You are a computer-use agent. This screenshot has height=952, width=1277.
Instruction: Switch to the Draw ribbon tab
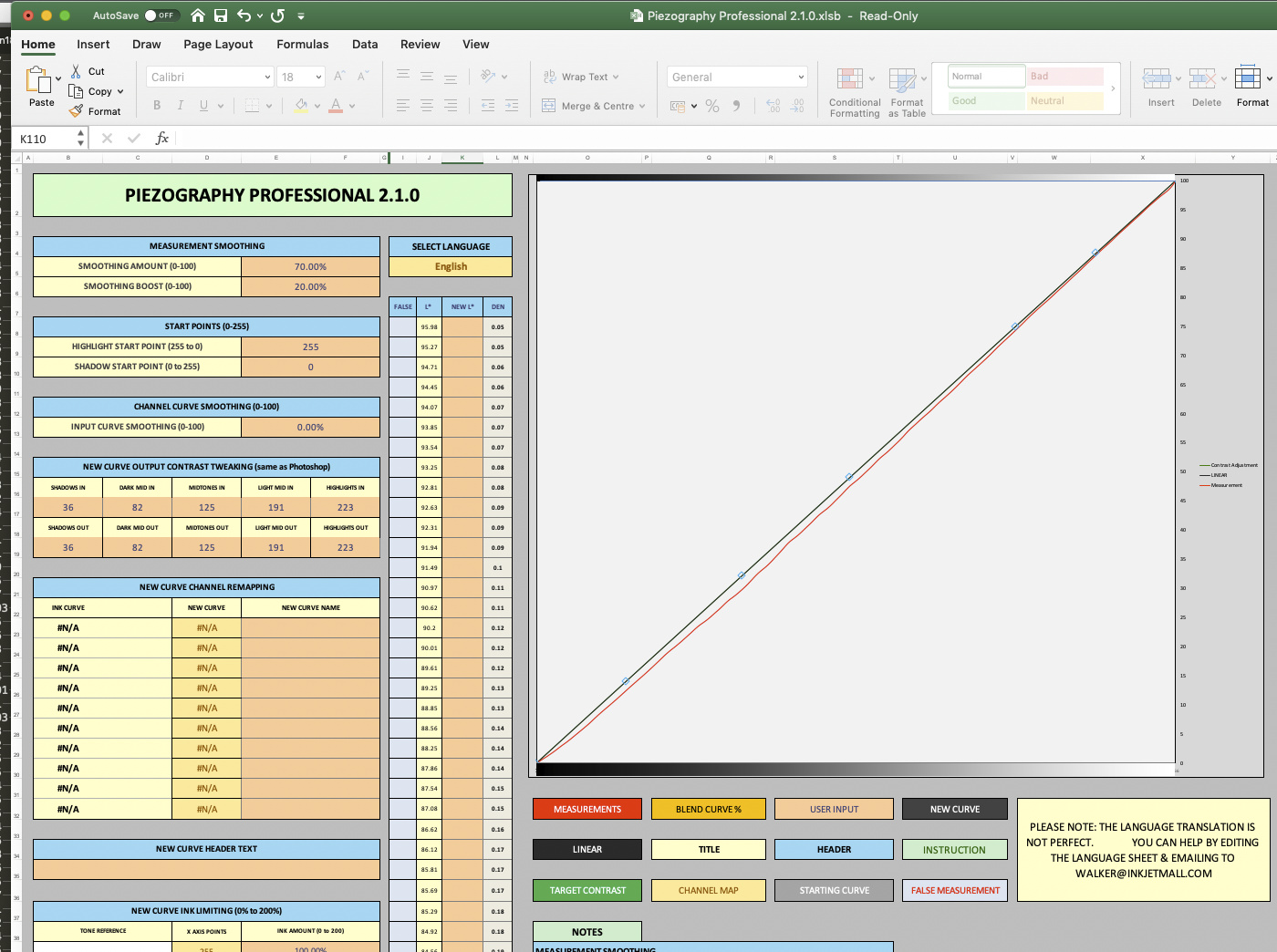pos(147,44)
